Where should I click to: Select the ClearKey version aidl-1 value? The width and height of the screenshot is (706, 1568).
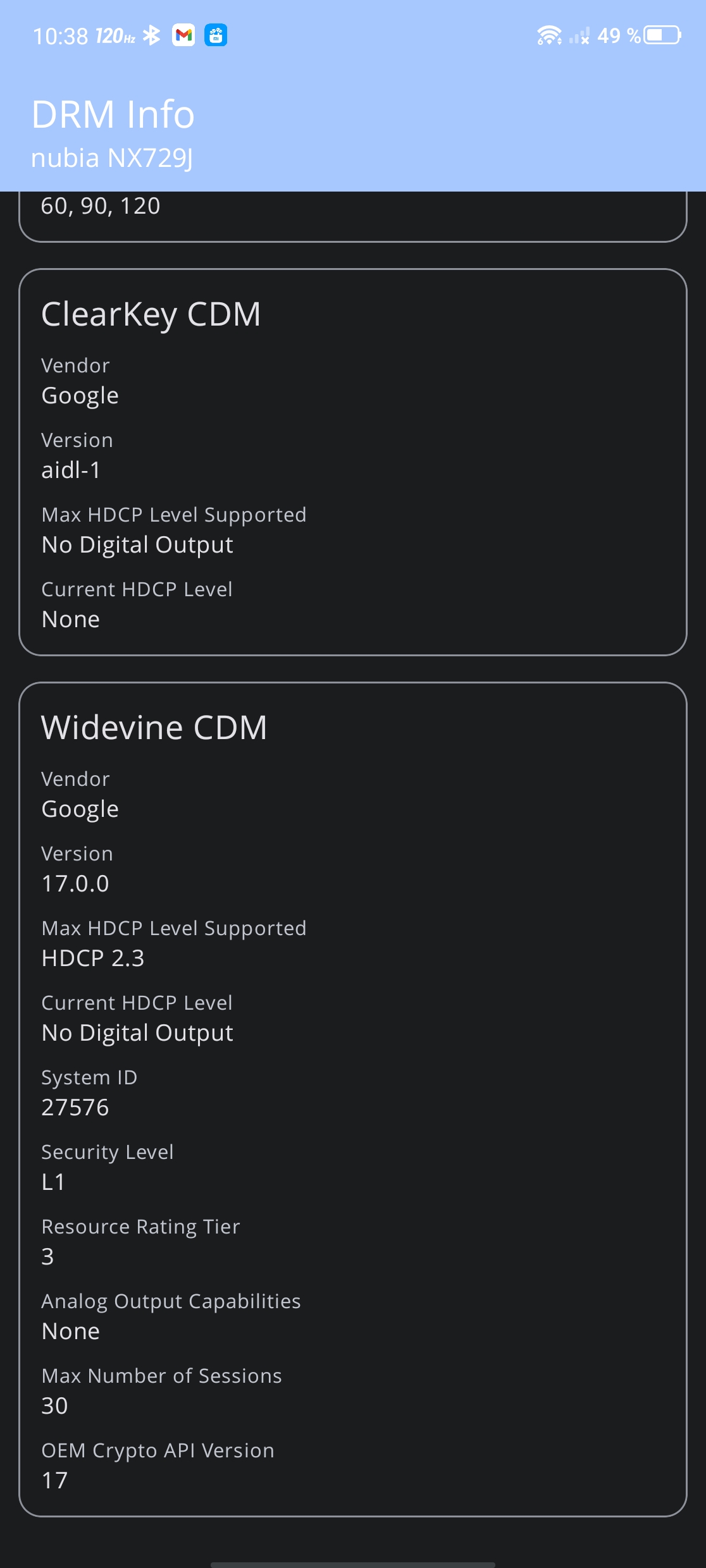coord(71,470)
